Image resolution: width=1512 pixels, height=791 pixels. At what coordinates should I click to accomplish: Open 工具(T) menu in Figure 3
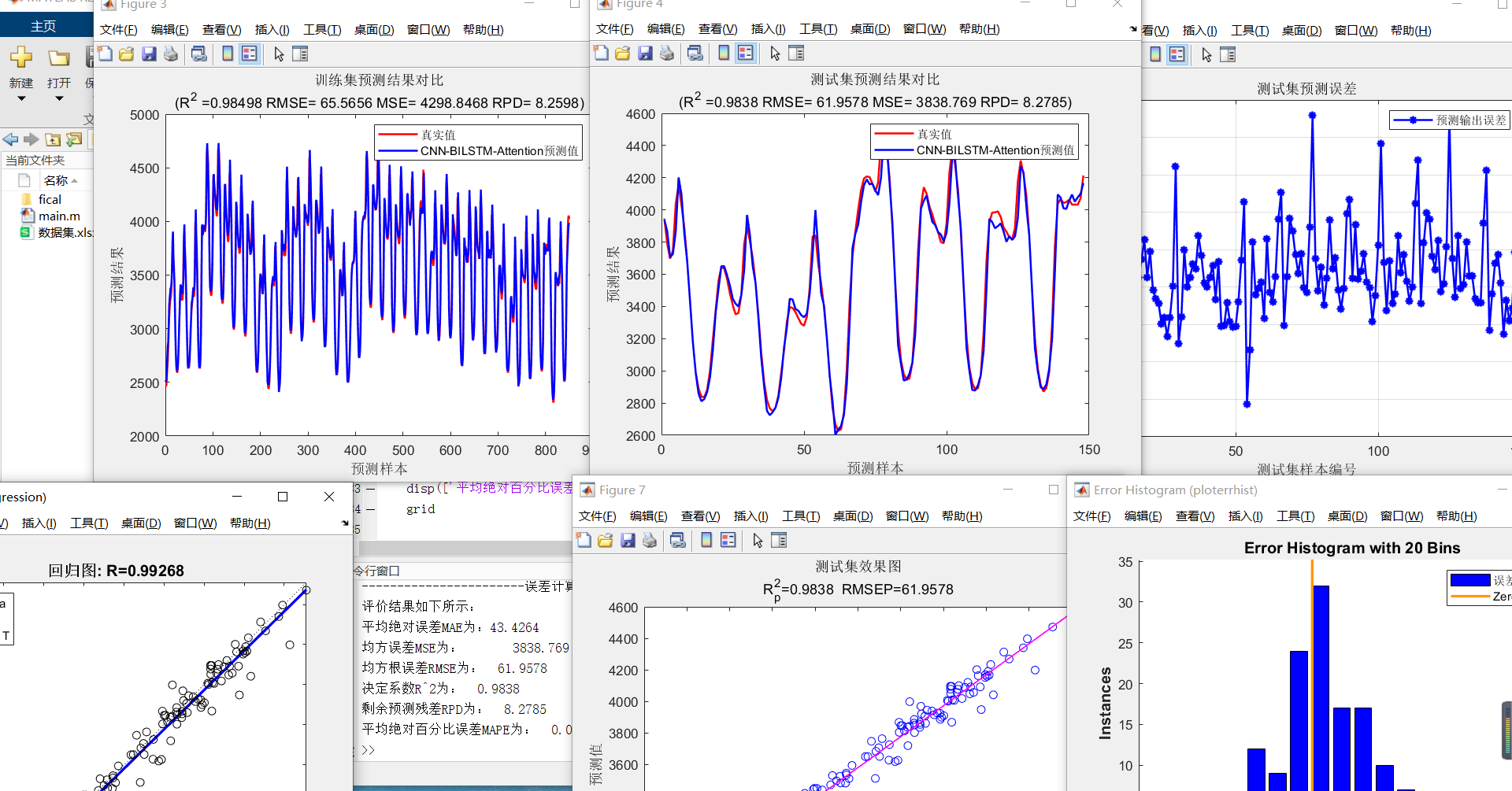[x=322, y=30]
